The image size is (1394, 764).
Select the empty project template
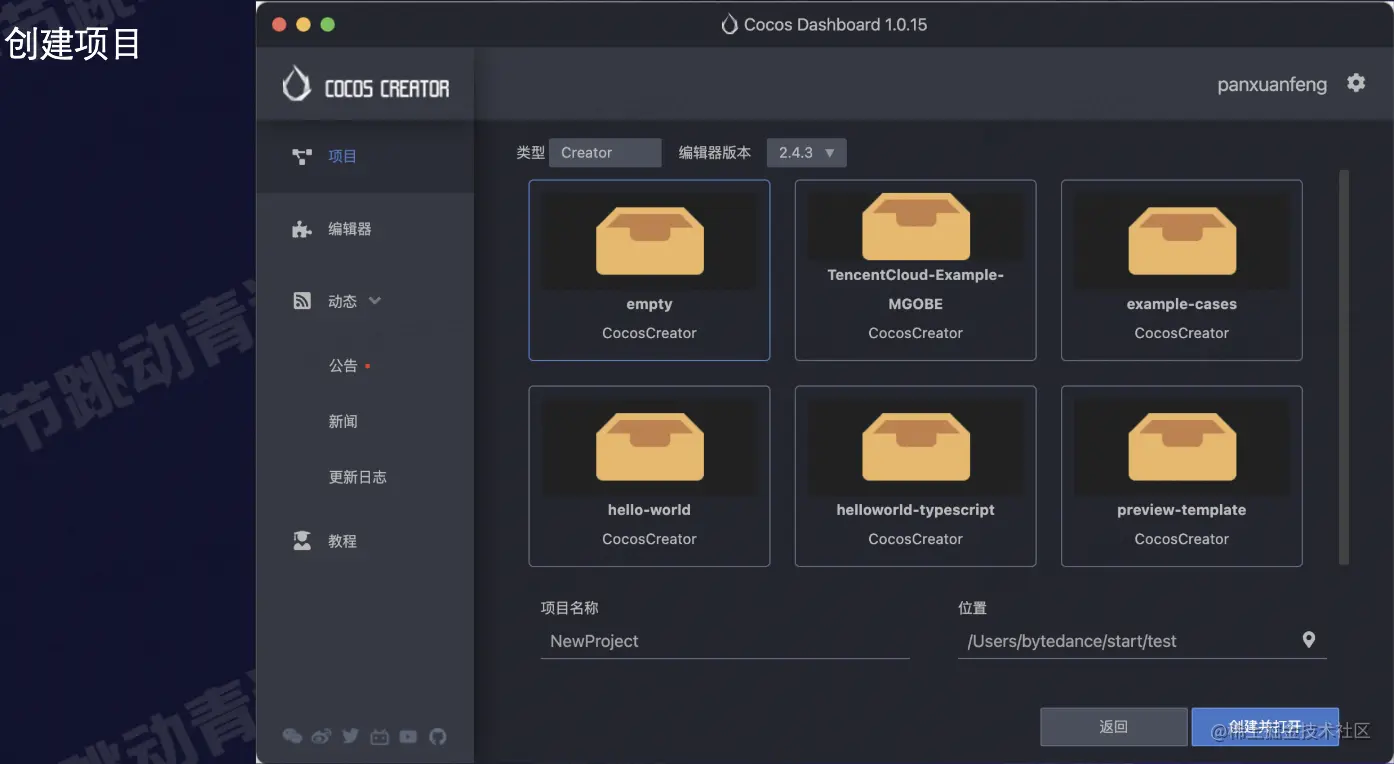tap(649, 270)
